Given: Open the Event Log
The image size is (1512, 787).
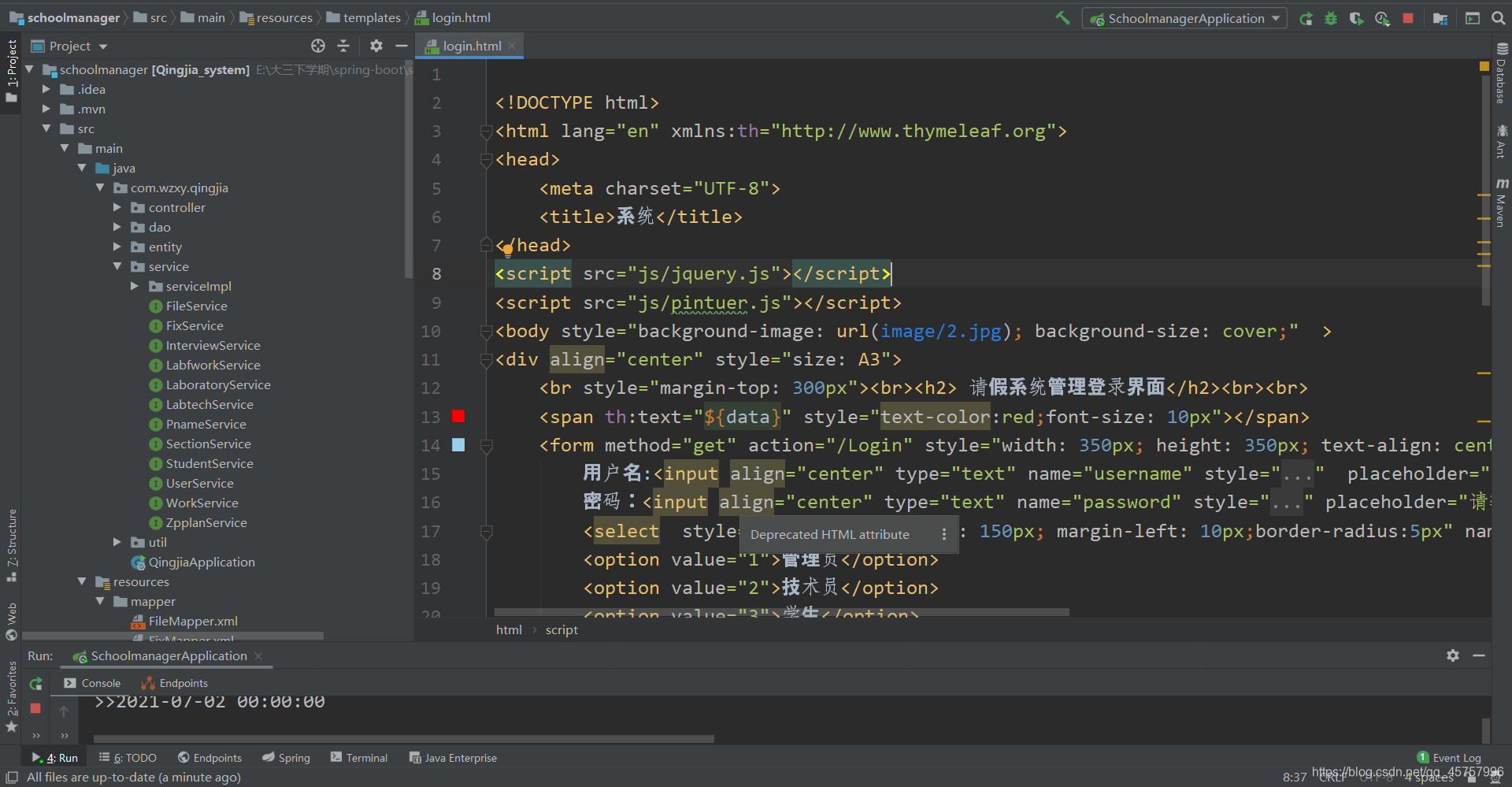Looking at the screenshot, I should tap(1449, 758).
